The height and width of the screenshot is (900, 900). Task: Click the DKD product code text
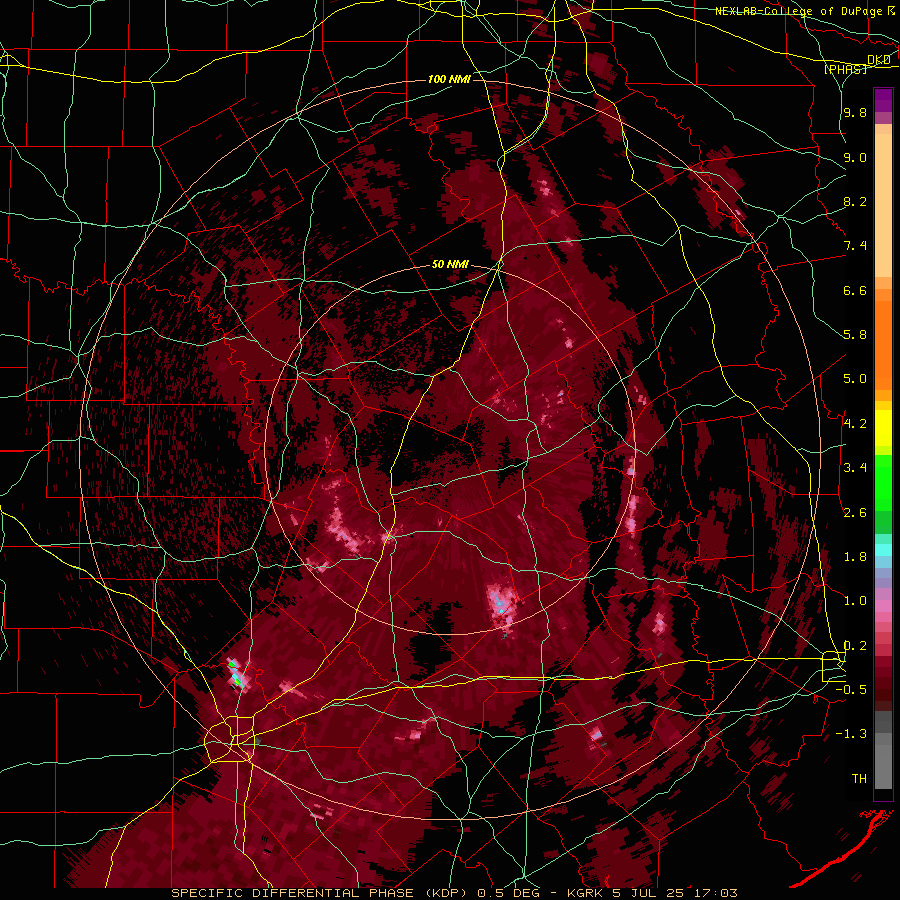[879, 60]
